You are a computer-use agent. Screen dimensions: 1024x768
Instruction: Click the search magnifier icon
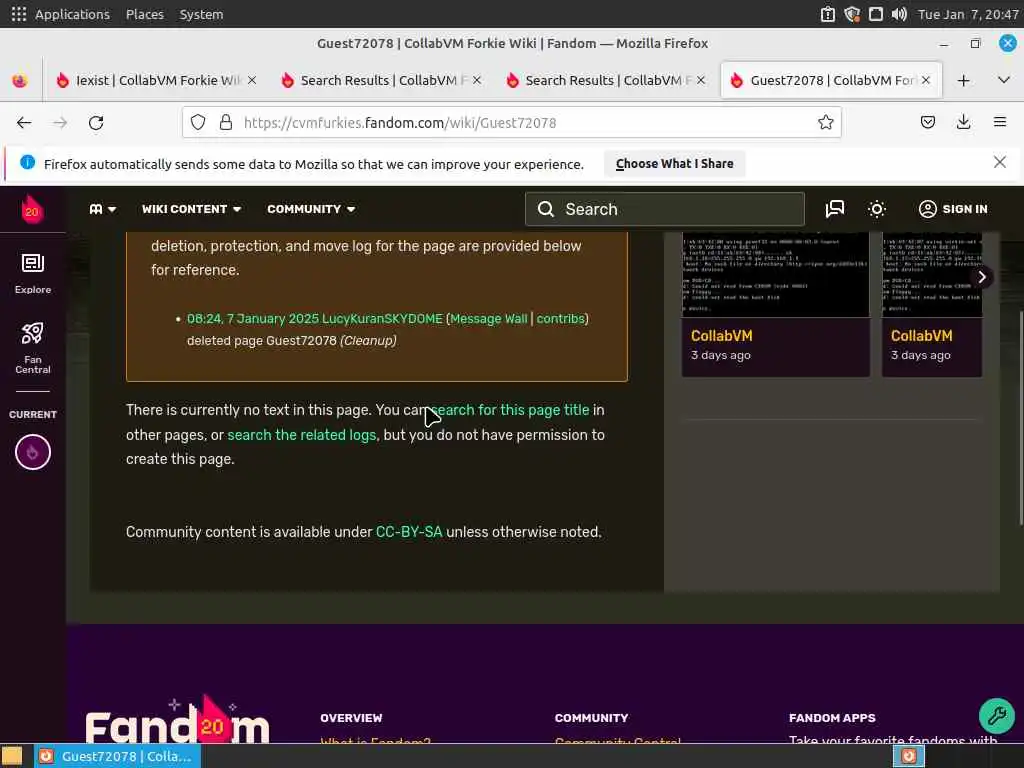click(x=546, y=209)
